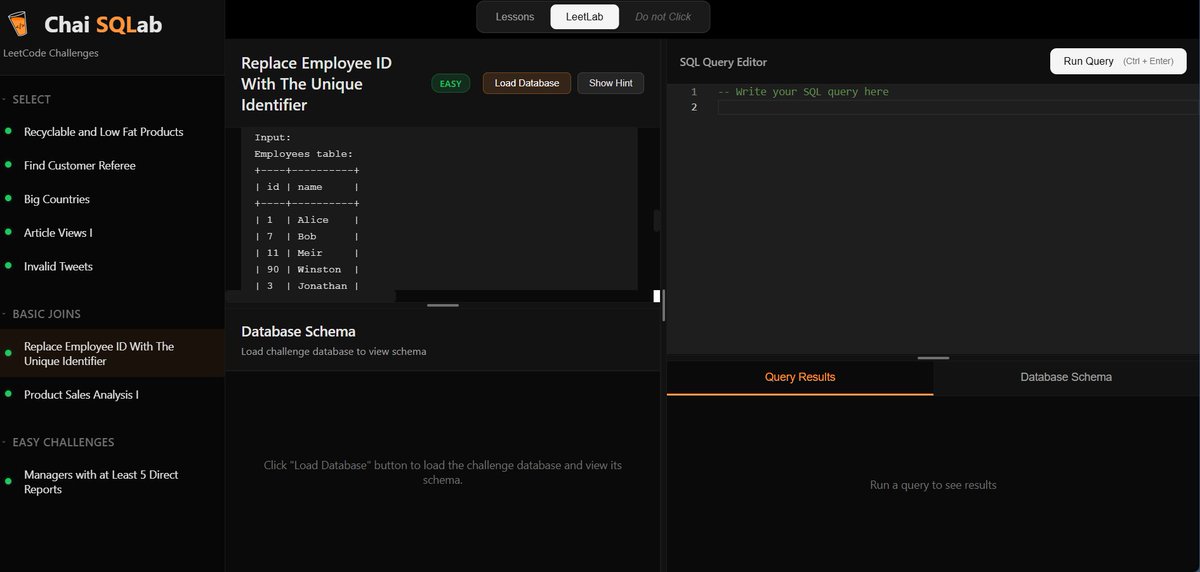Click the Winston row in Employees table

pyautogui.click(x=307, y=270)
